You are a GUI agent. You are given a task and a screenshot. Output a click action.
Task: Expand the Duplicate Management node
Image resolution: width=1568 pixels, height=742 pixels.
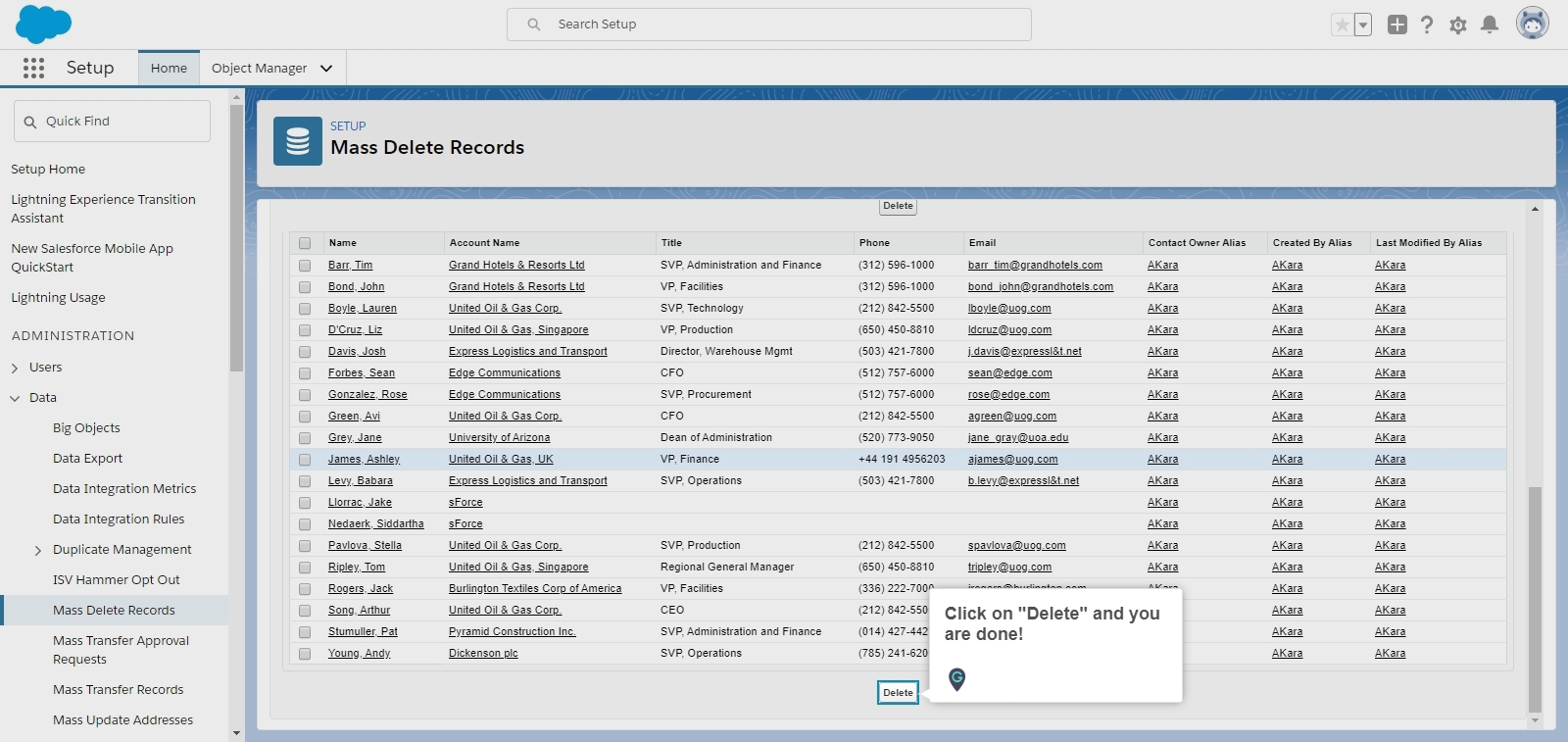(38, 551)
